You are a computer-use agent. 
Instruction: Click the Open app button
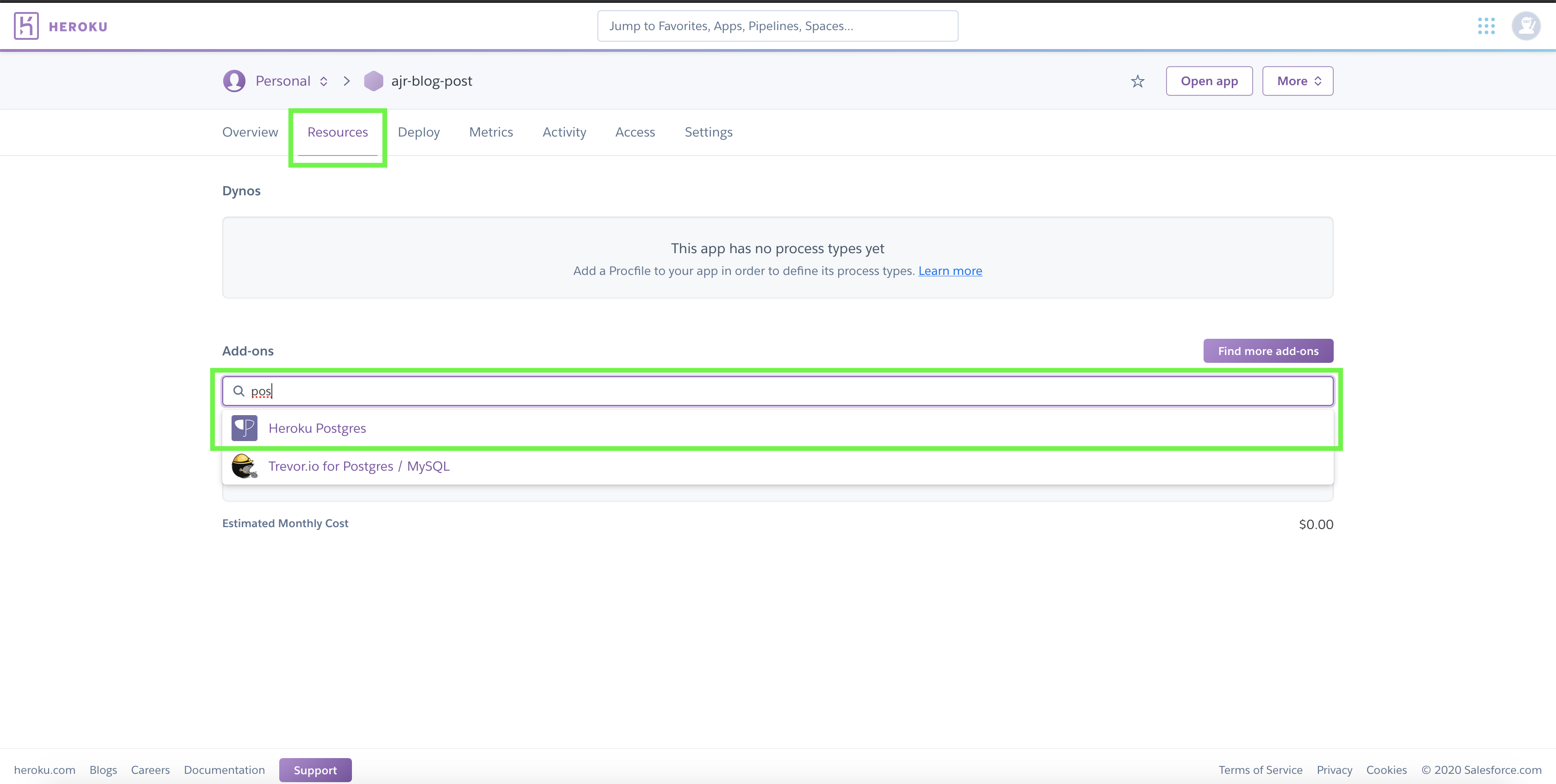(1209, 80)
